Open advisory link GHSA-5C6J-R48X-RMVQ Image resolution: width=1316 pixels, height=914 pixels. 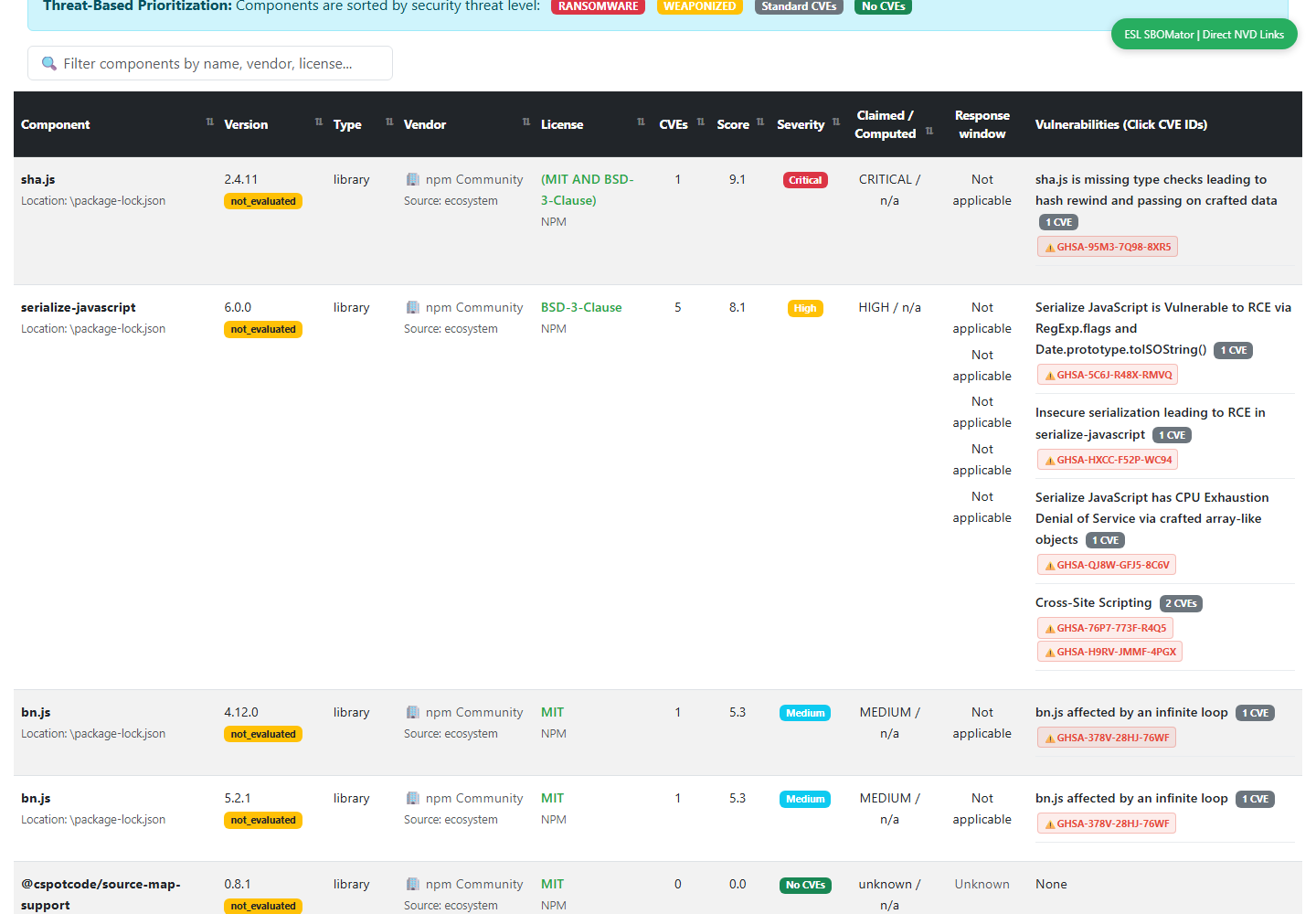point(1108,375)
